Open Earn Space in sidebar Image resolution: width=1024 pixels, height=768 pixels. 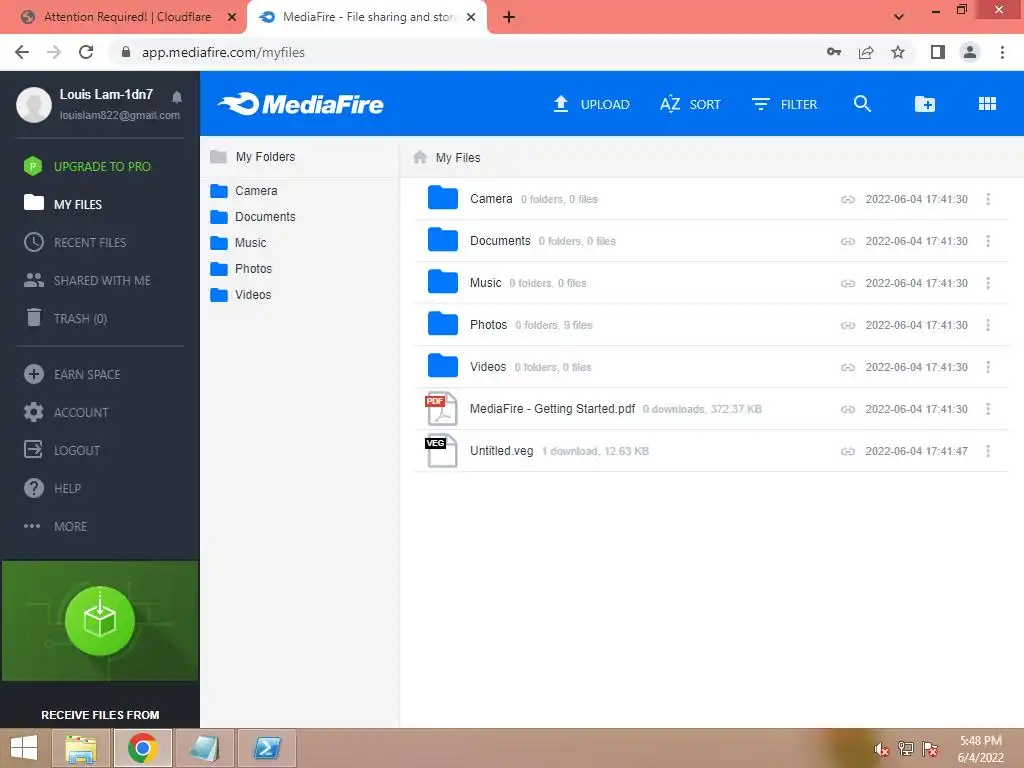click(72, 374)
